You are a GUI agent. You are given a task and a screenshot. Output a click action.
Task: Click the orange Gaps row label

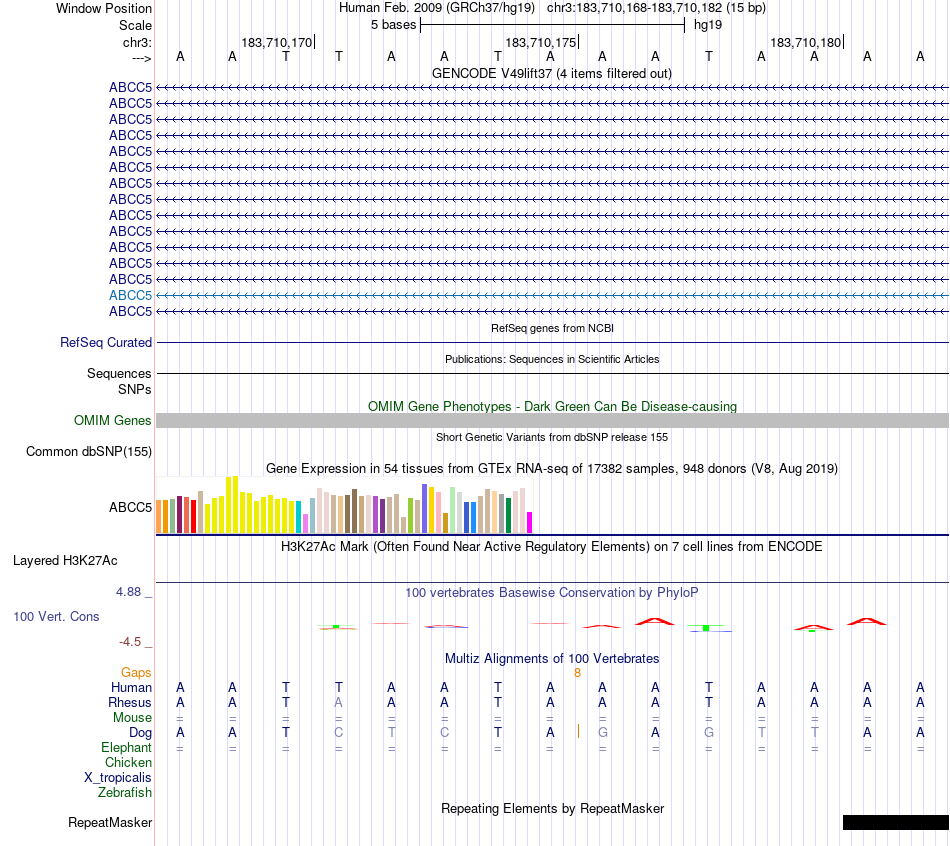[x=136, y=673]
